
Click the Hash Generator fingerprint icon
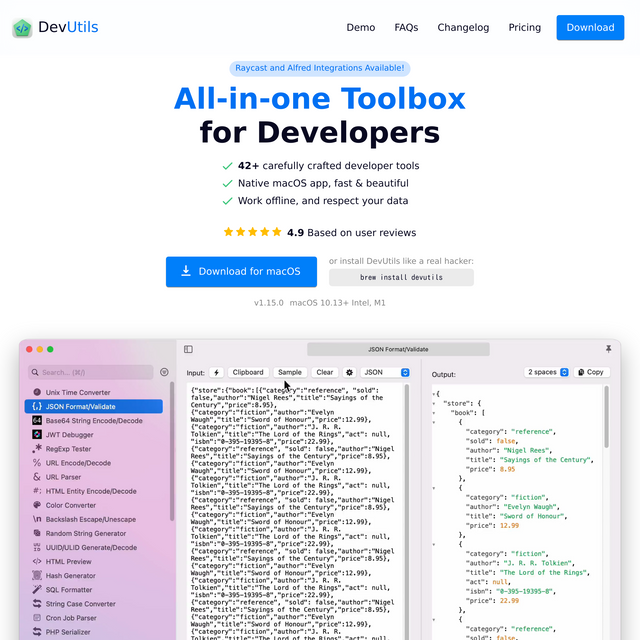click(x=37, y=576)
